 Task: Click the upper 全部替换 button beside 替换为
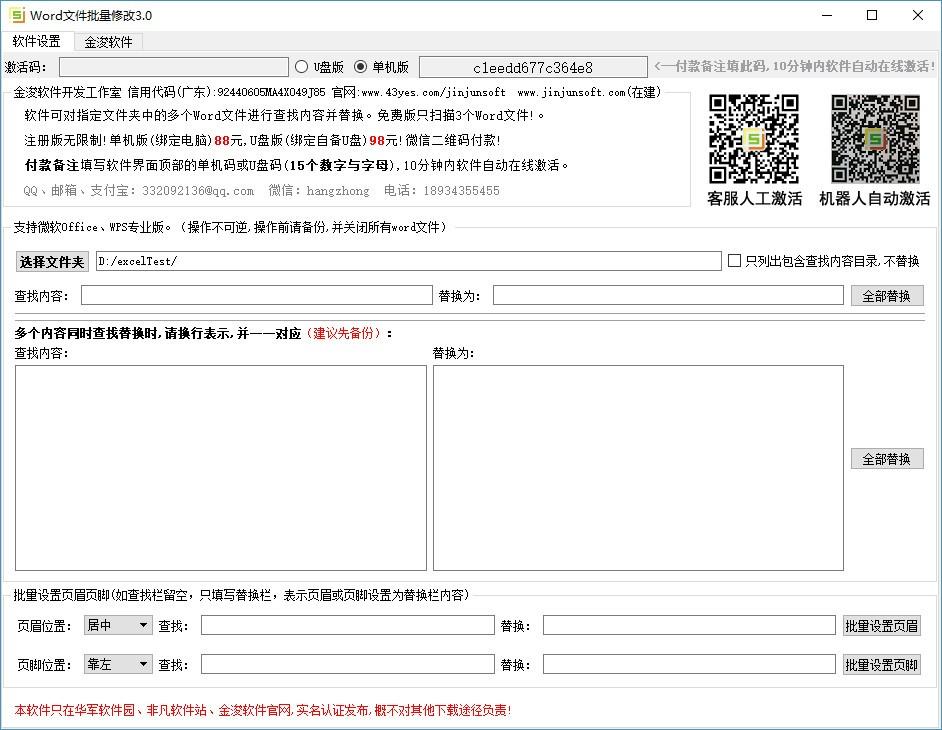point(887,296)
